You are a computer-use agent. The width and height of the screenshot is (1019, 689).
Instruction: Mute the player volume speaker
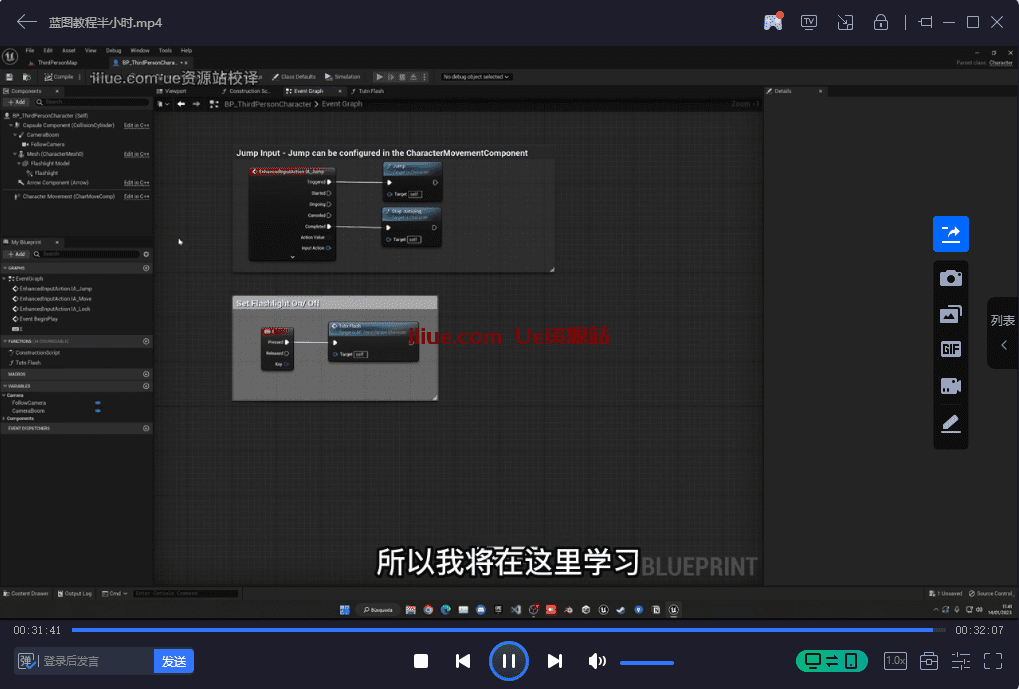(x=597, y=661)
